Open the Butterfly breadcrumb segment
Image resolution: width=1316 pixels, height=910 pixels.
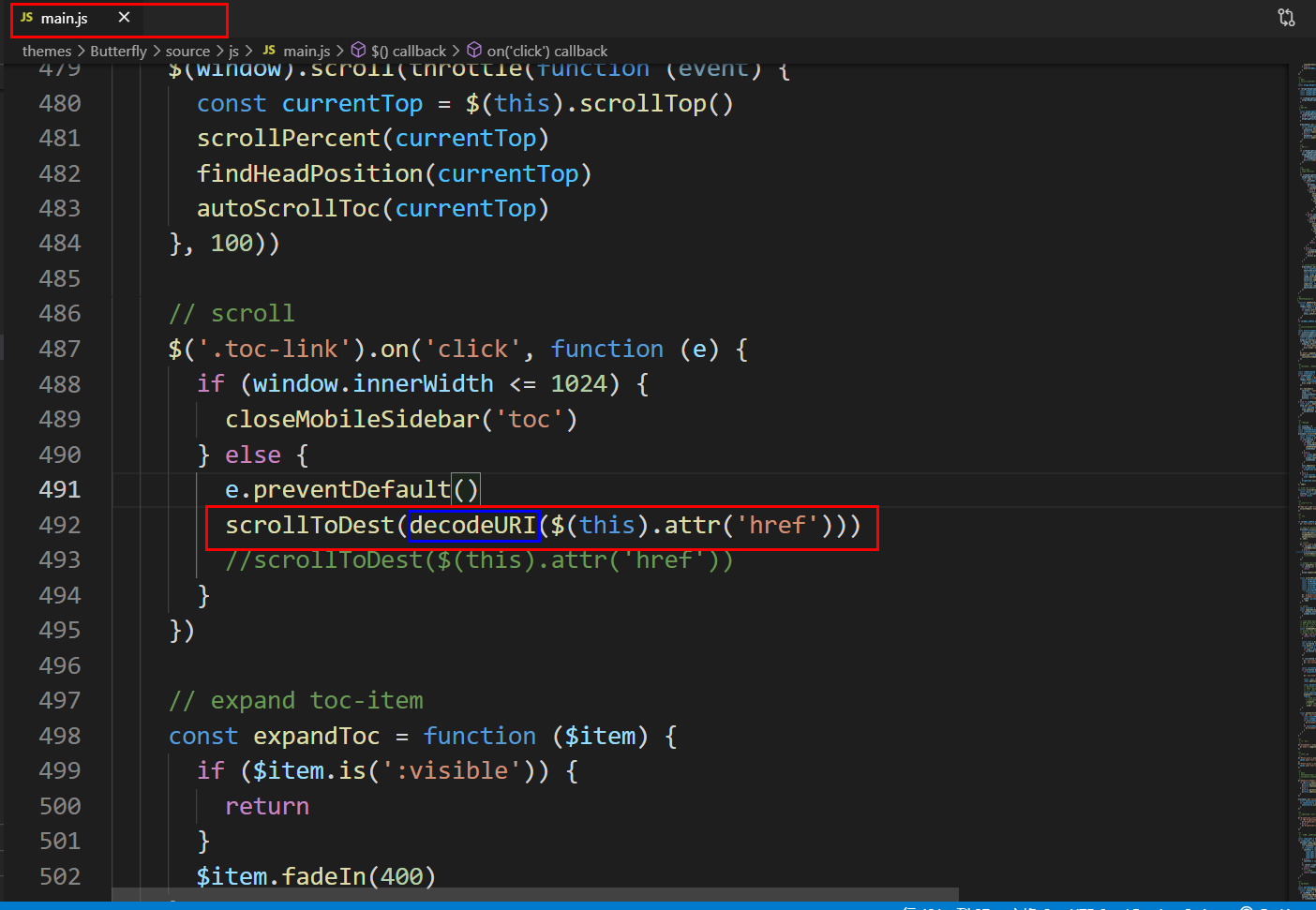(118, 51)
